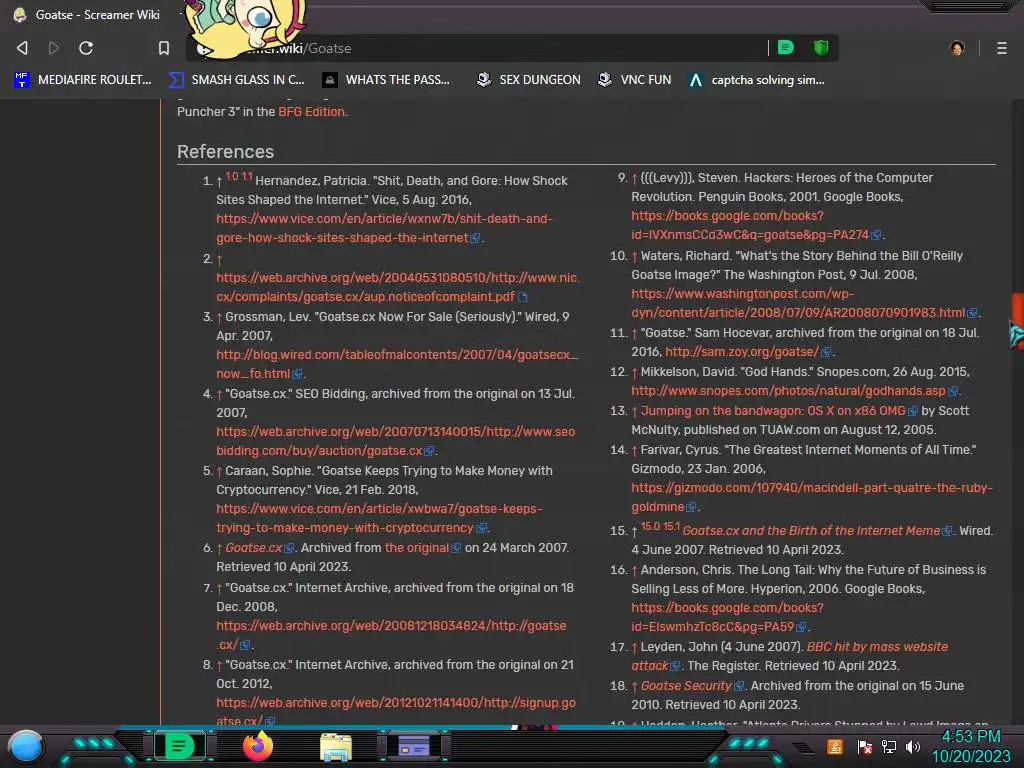Open 'BBC hit by mass website attack' link
The width and height of the screenshot is (1024, 768).
tap(789, 656)
